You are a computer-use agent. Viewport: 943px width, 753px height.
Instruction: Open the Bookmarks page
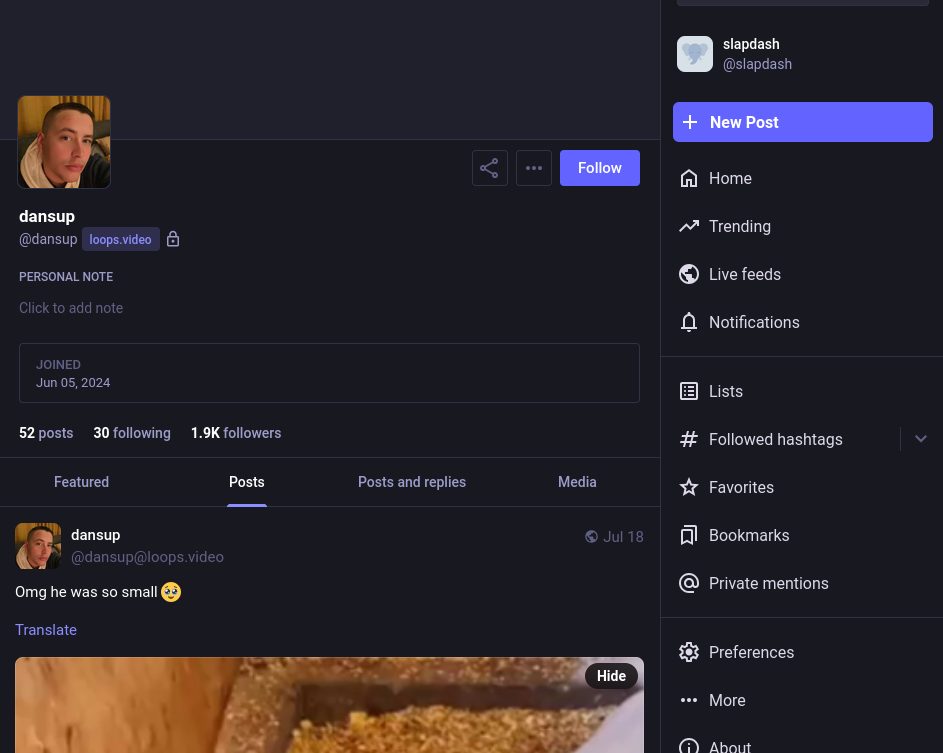[748, 536]
